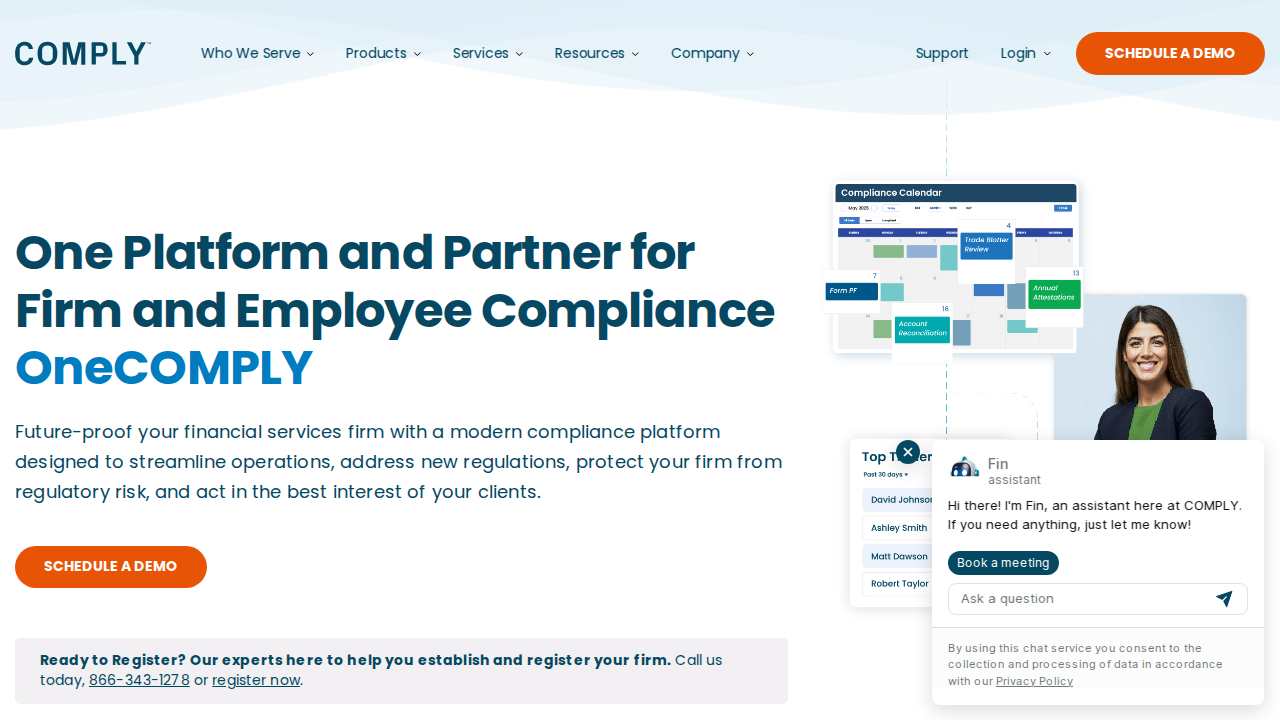Expand the chevron next to Resources
Viewport: 1280px width, 720px height.
pos(635,54)
